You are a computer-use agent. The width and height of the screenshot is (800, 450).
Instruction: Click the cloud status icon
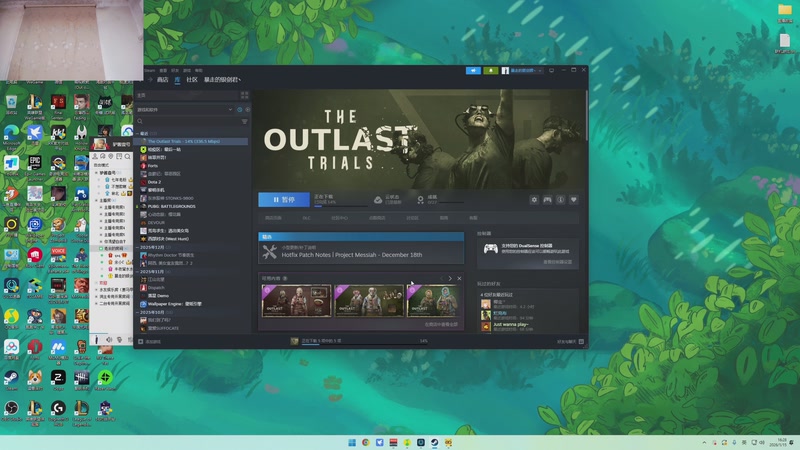coord(378,199)
